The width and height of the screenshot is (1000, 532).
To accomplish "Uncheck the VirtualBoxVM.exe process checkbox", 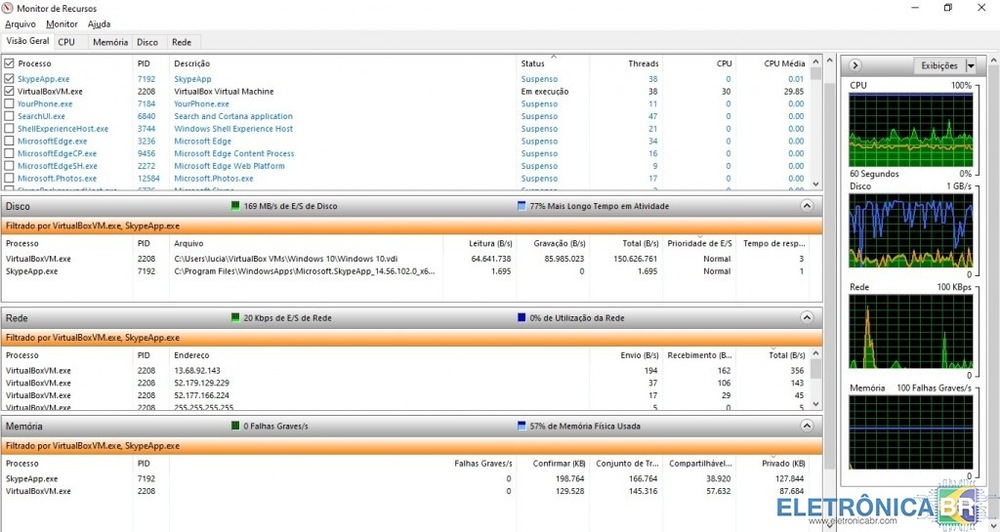I will coord(10,91).
